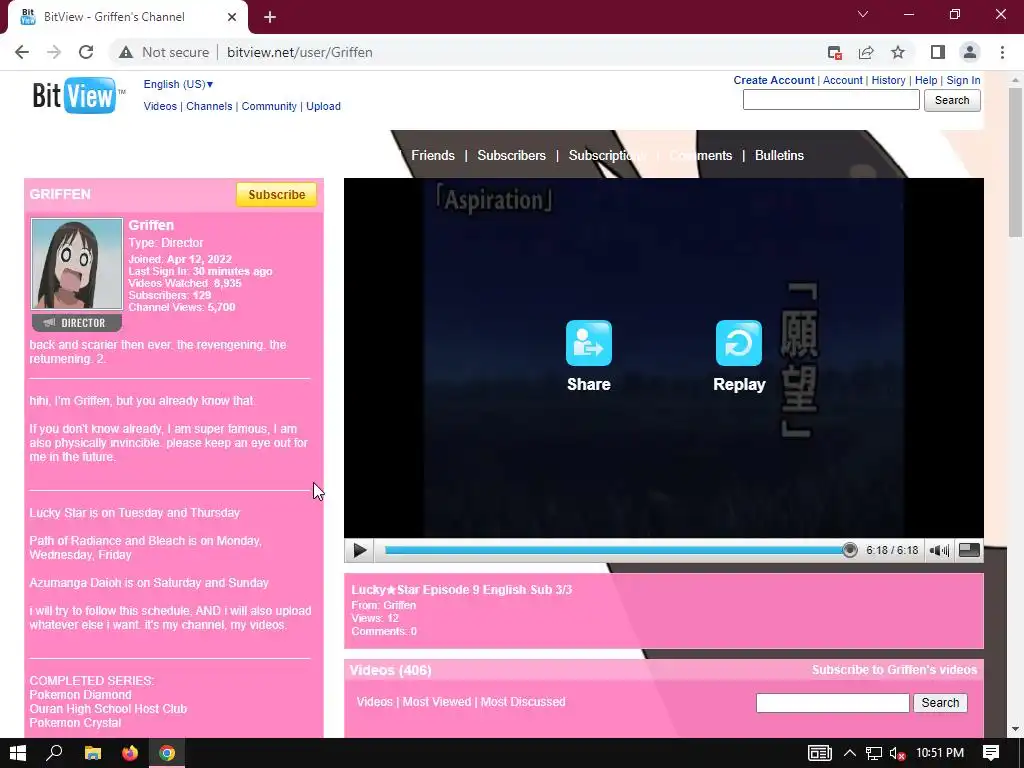The height and width of the screenshot is (768, 1024).
Task: Open the notification center icon
Action: tap(991, 753)
